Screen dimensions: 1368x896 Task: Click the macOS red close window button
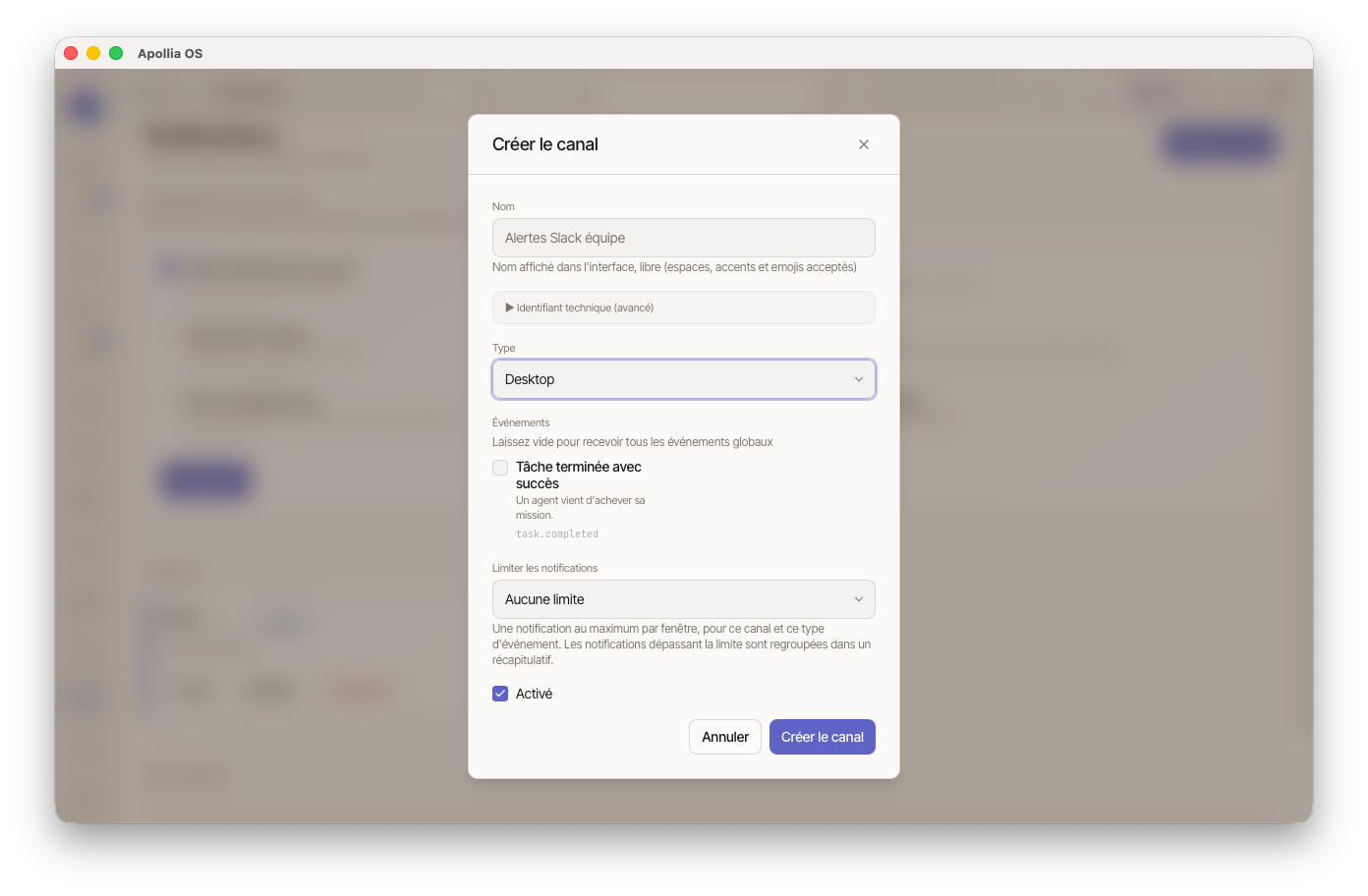[x=71, y=53]
